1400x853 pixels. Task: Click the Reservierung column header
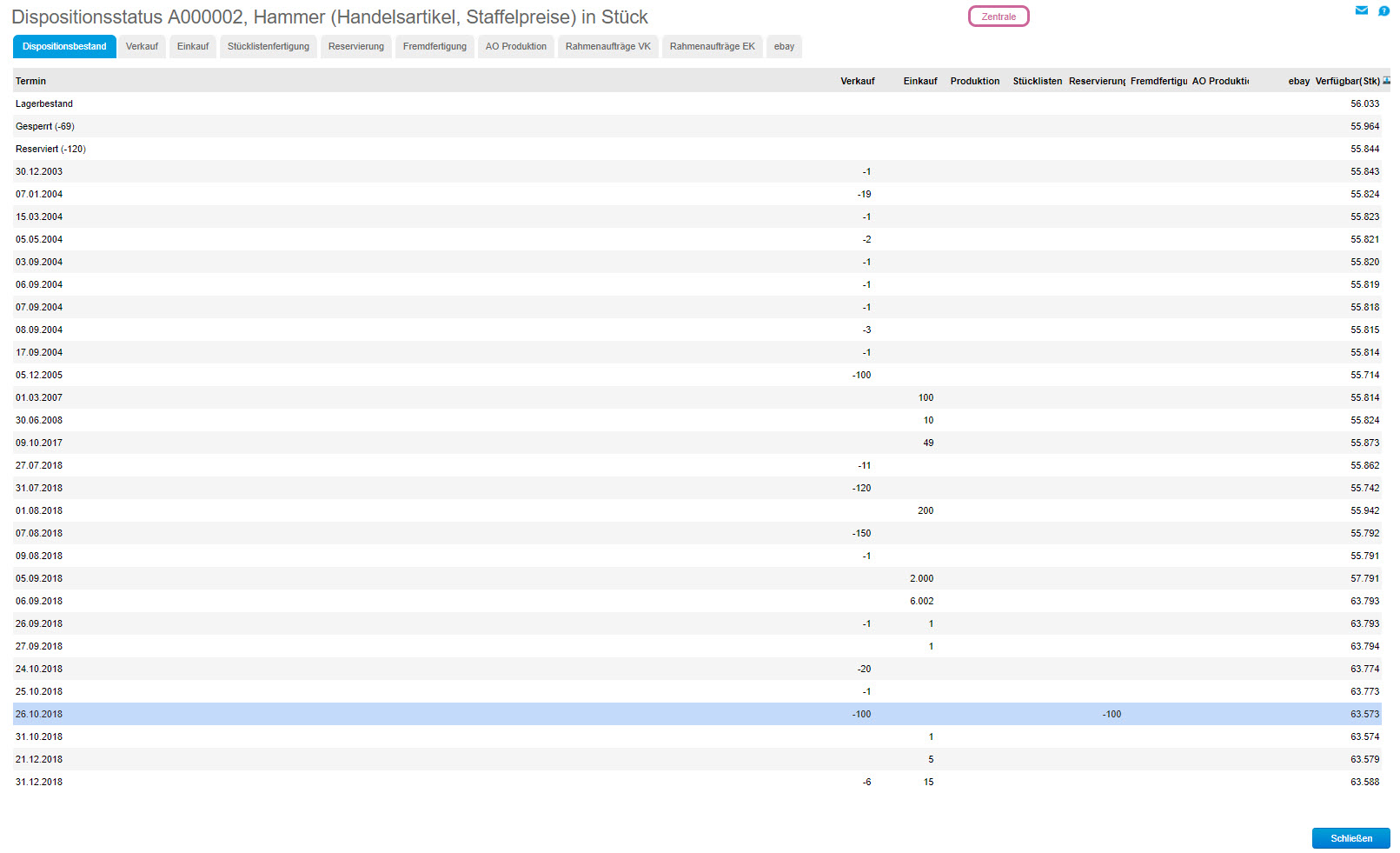[x=1097, y=81]
